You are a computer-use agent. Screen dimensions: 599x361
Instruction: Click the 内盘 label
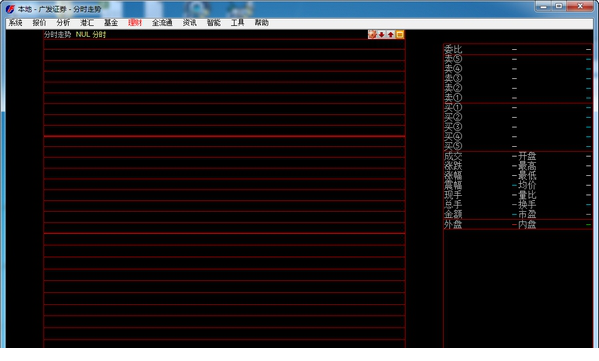coord(527,225)
